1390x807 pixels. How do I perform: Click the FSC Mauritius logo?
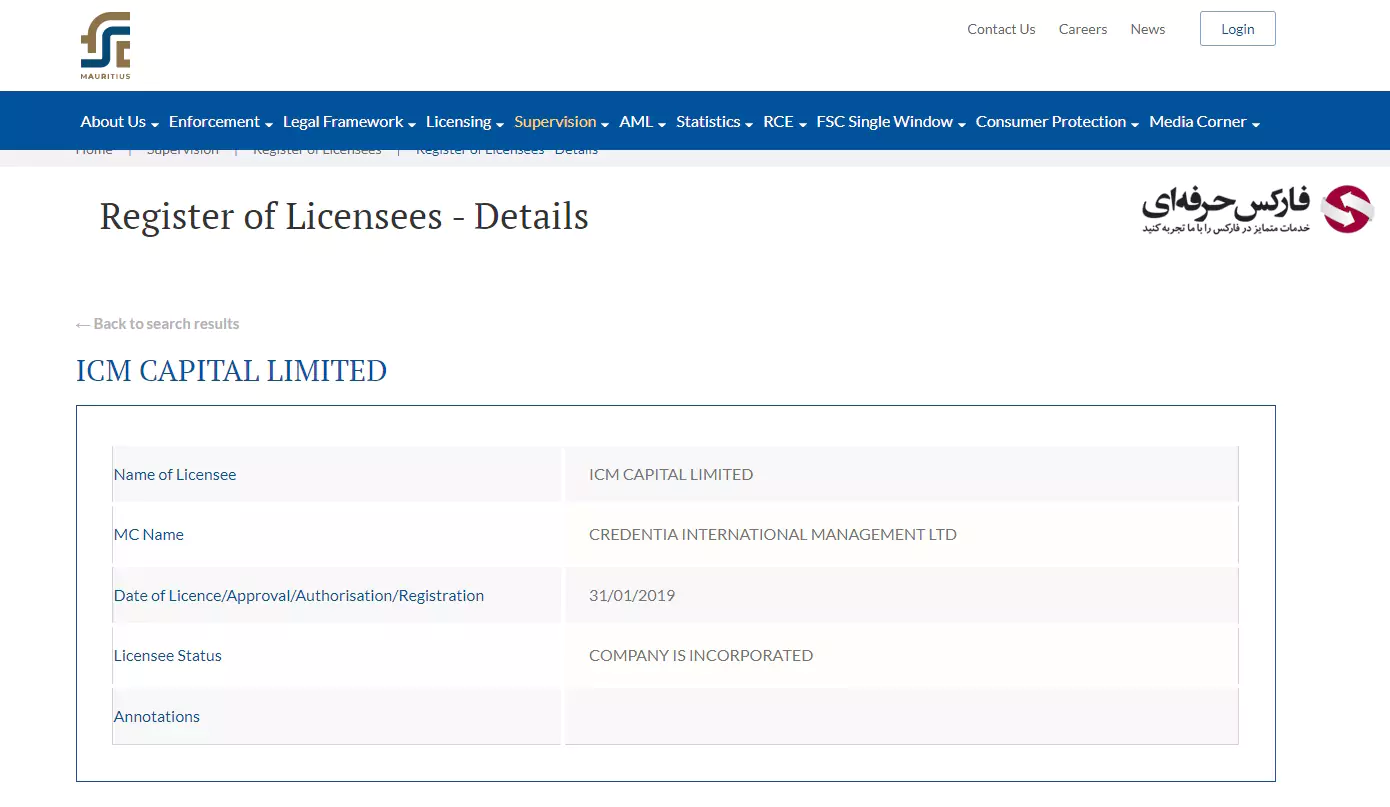106,46
